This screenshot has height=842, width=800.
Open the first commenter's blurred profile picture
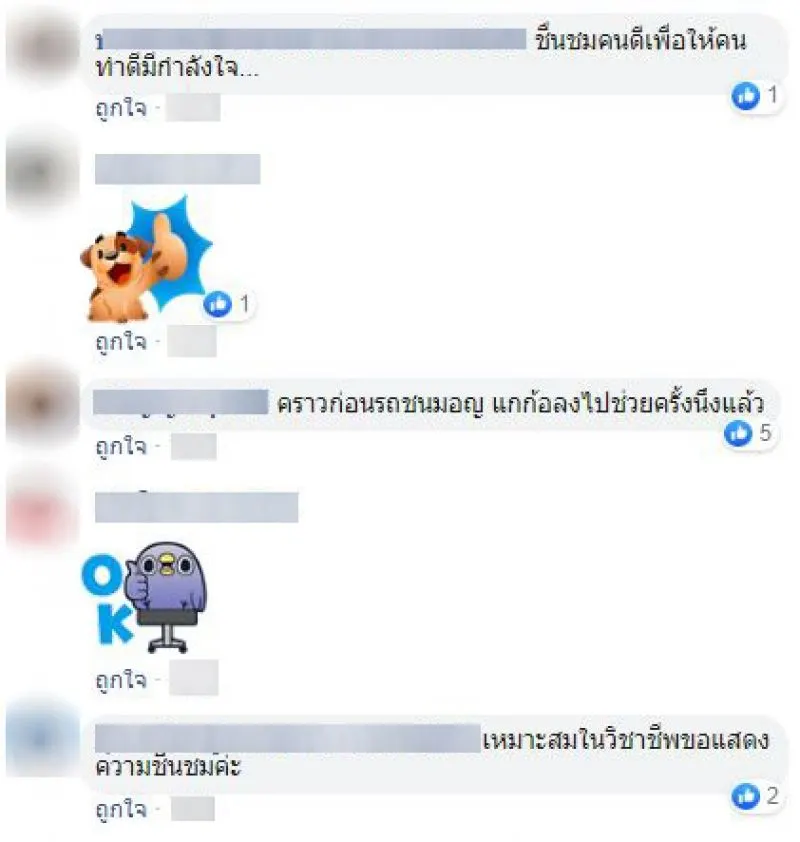click(x=43, y=47)
